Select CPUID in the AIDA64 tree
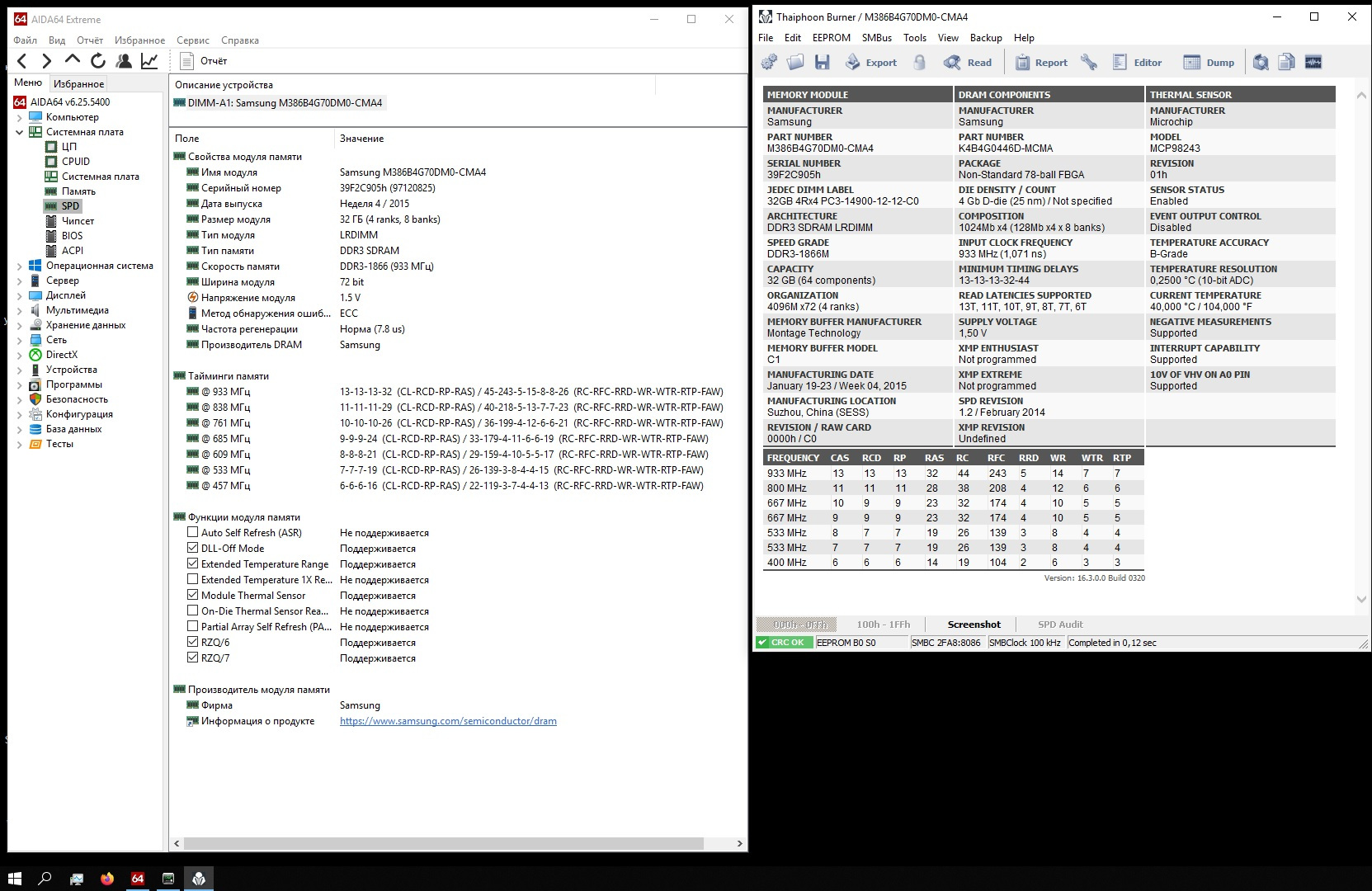1372x891 pixels. 76,162
